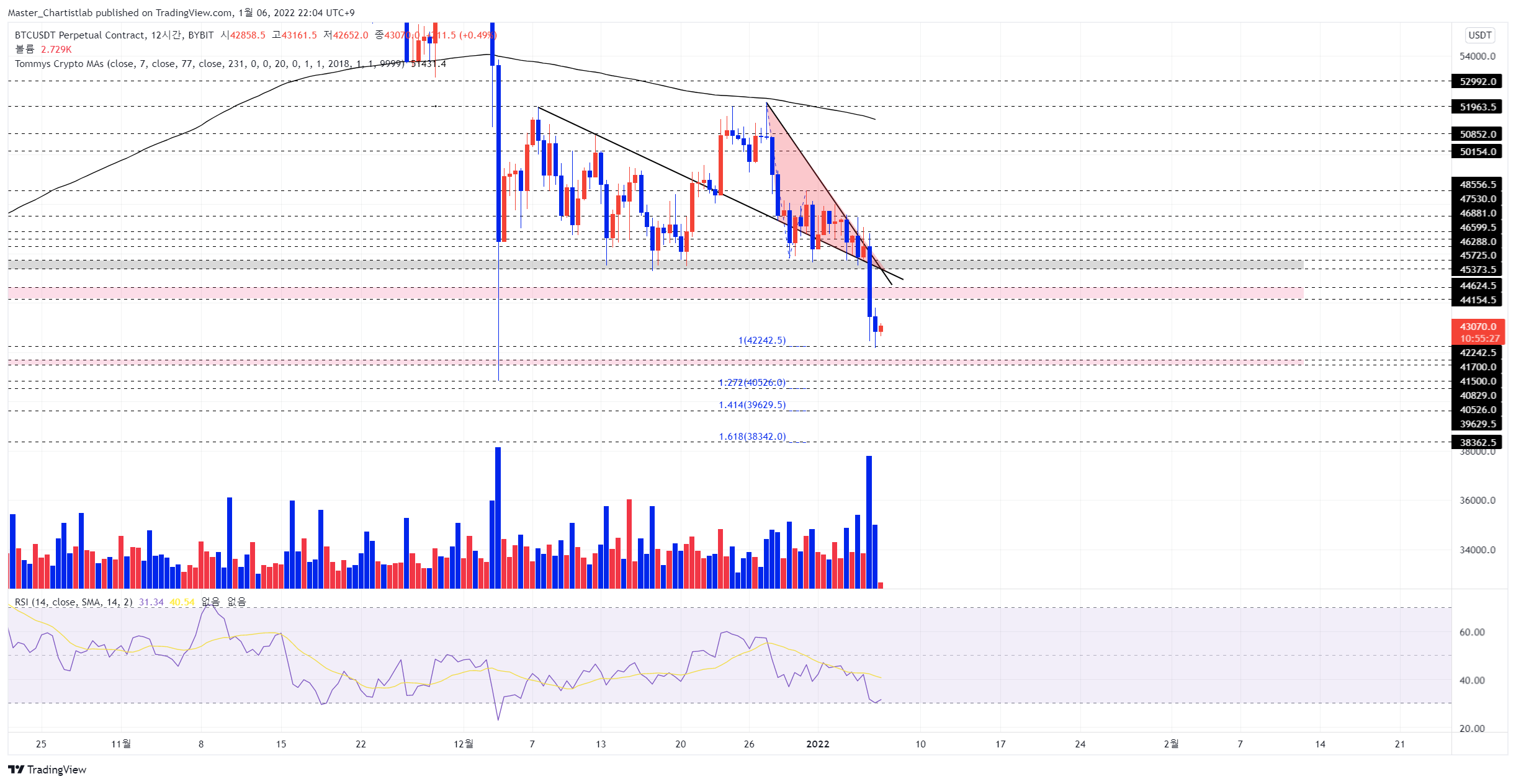Screen dimensions: 1516x784
Task: Select the 47530.0 price level label
Action: tap(1477, 198)
